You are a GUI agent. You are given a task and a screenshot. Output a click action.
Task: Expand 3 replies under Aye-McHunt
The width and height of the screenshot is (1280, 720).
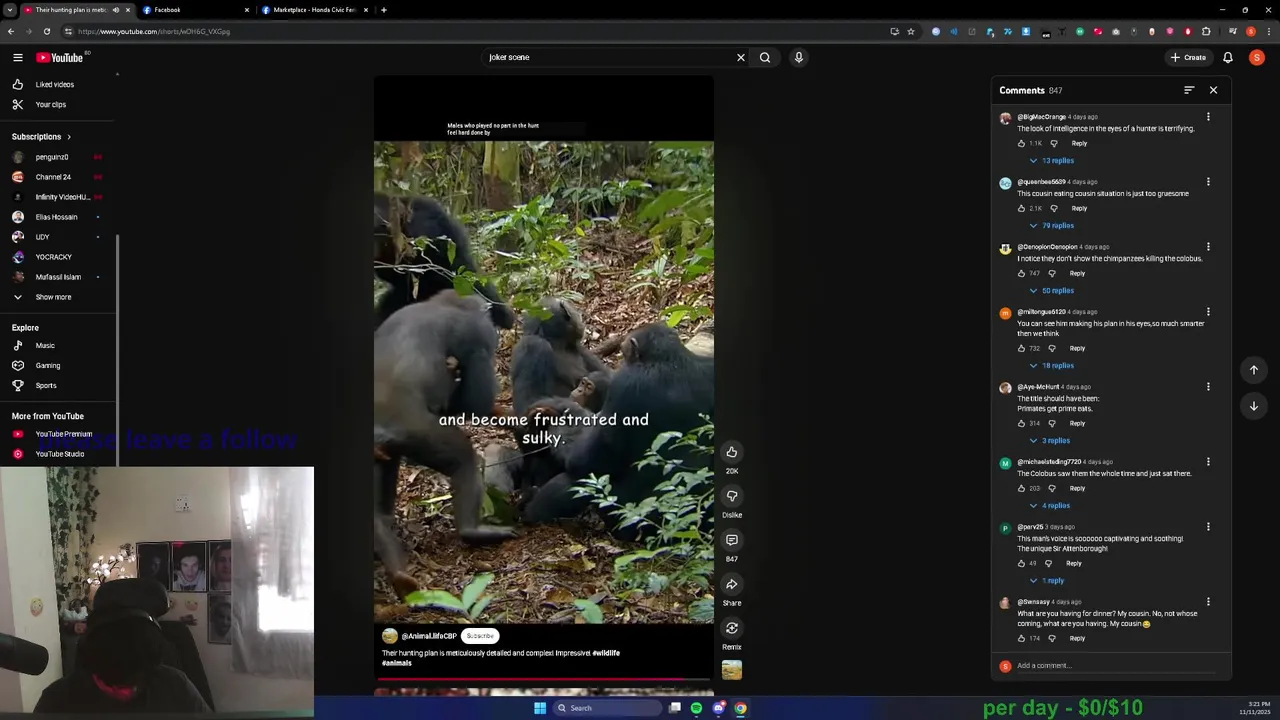pos(1050,441)
